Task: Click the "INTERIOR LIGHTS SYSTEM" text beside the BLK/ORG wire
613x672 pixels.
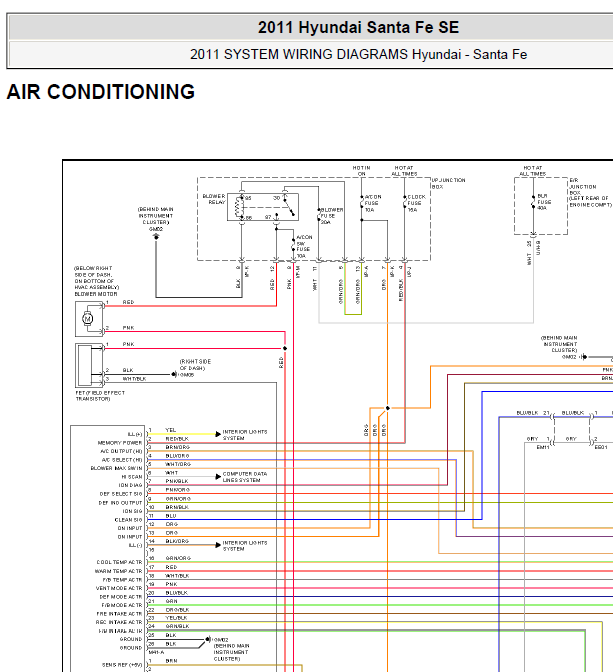Action: click(x=245, y=546)
